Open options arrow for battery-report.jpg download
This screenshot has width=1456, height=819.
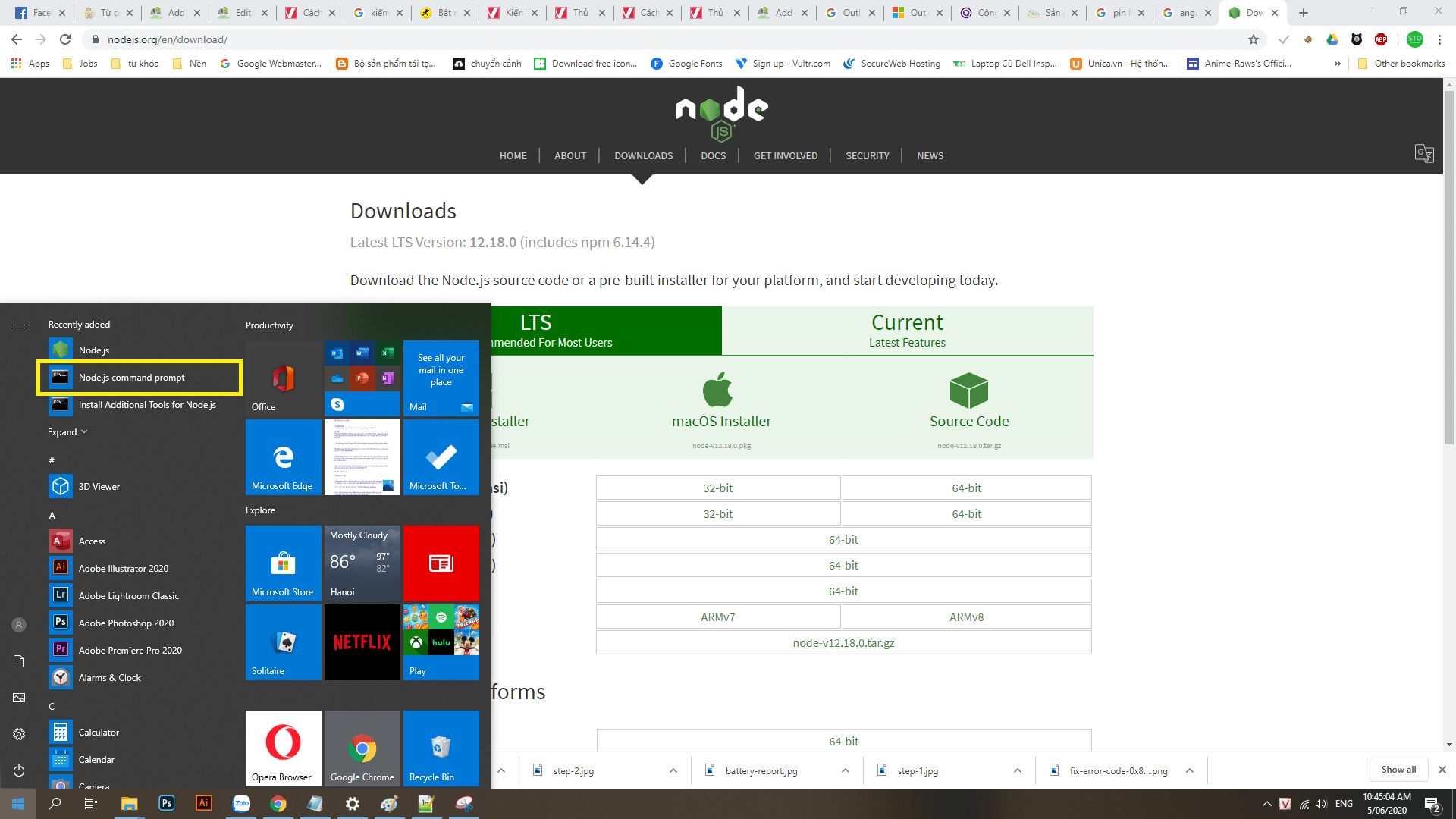click(x=845, y=770)
